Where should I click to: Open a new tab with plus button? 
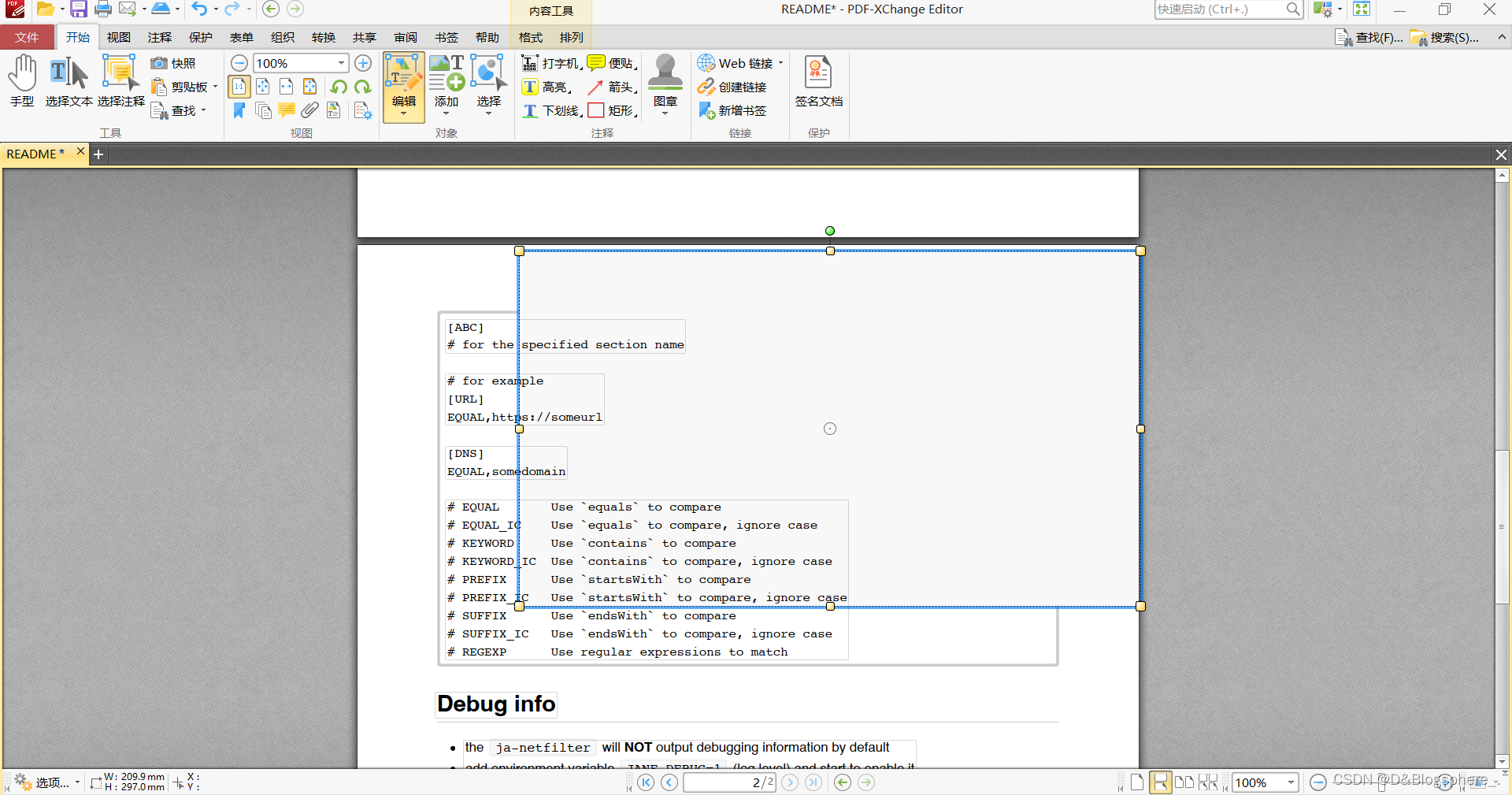[98, 154]
